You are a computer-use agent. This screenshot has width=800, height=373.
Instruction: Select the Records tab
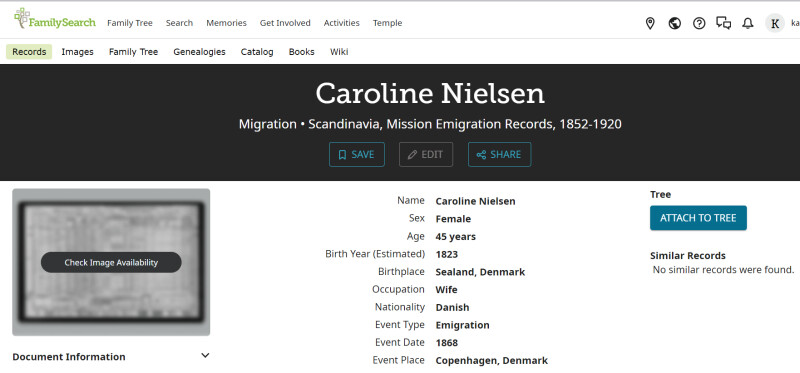click(x=29, y=52)
